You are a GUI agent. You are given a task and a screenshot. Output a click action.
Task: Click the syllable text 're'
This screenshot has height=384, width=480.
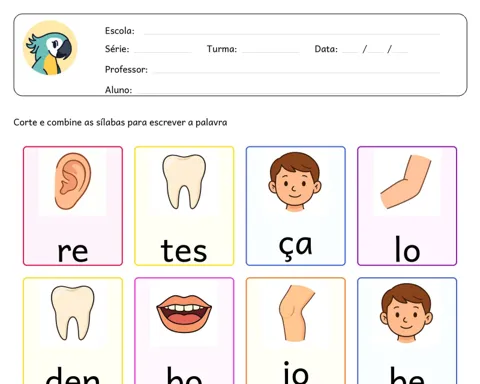point(73,252)
